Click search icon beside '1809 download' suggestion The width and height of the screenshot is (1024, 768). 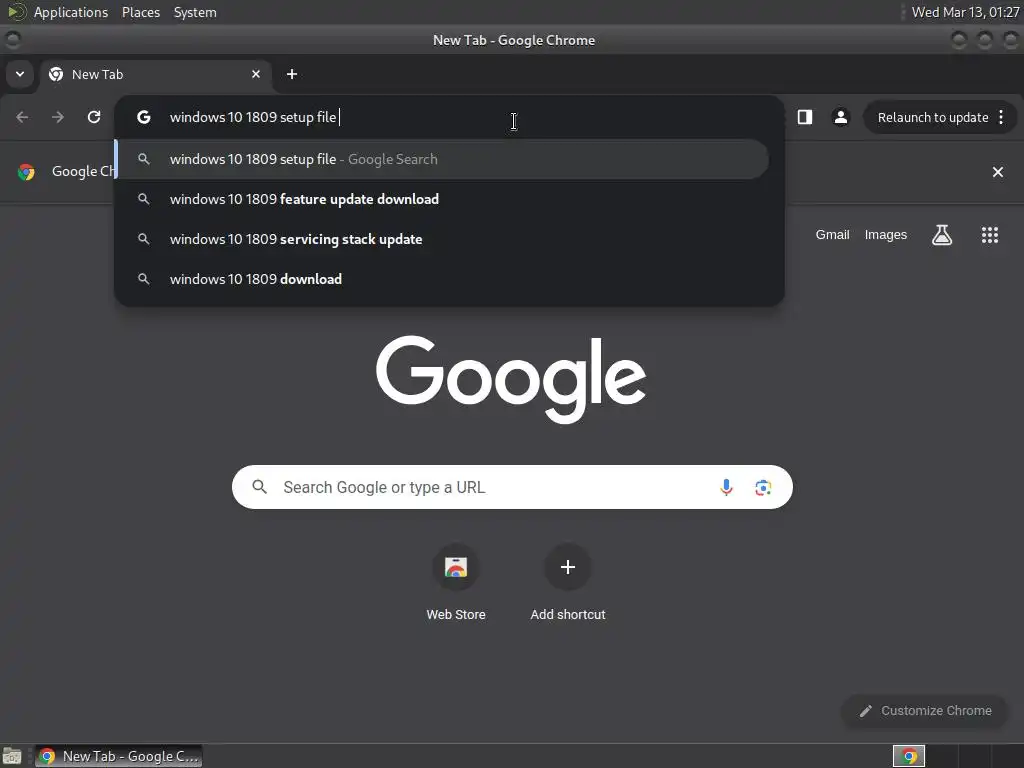144,279
